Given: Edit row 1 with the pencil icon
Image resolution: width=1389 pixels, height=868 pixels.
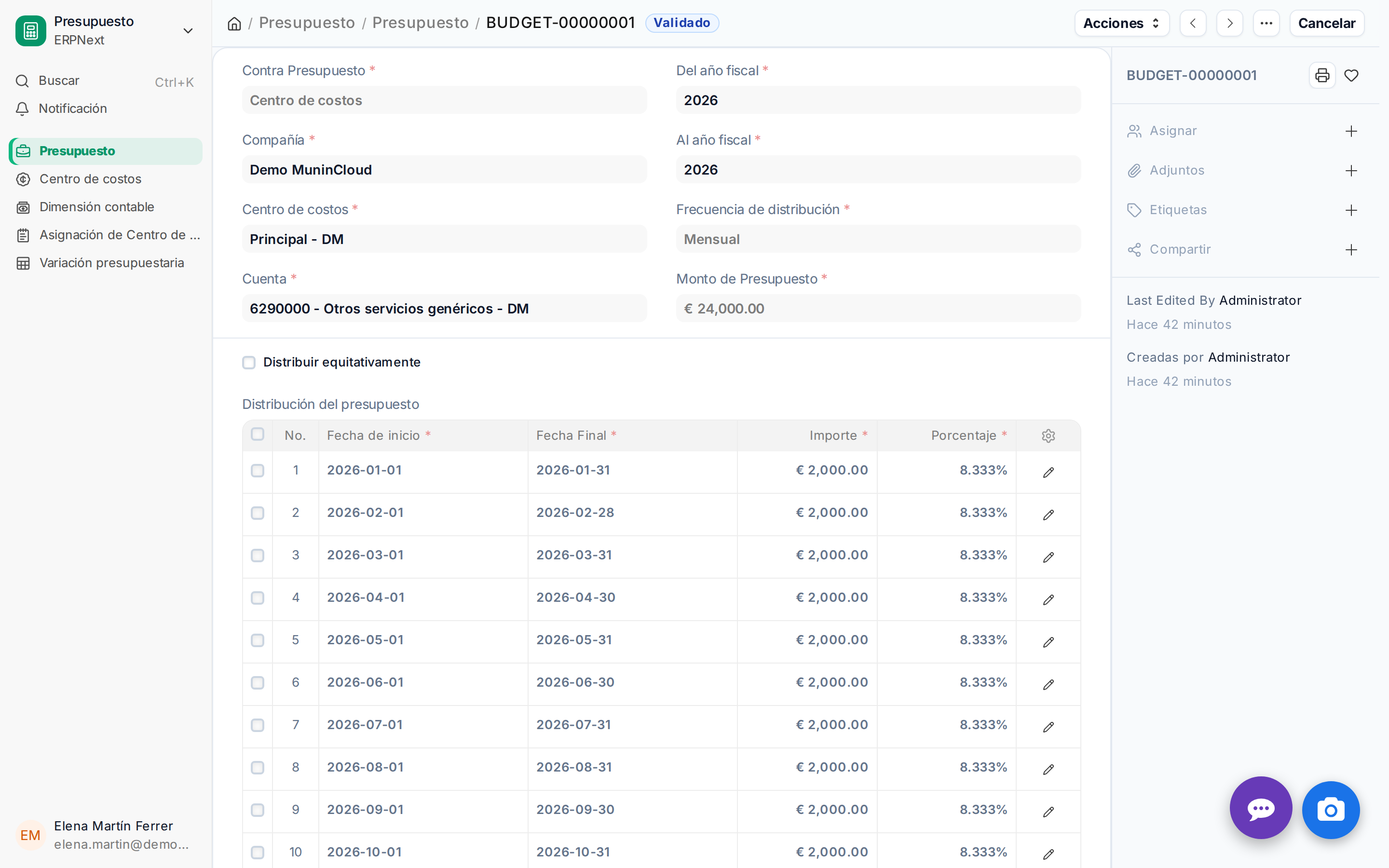Looking at the screenshot, I should click(1048, 472).
